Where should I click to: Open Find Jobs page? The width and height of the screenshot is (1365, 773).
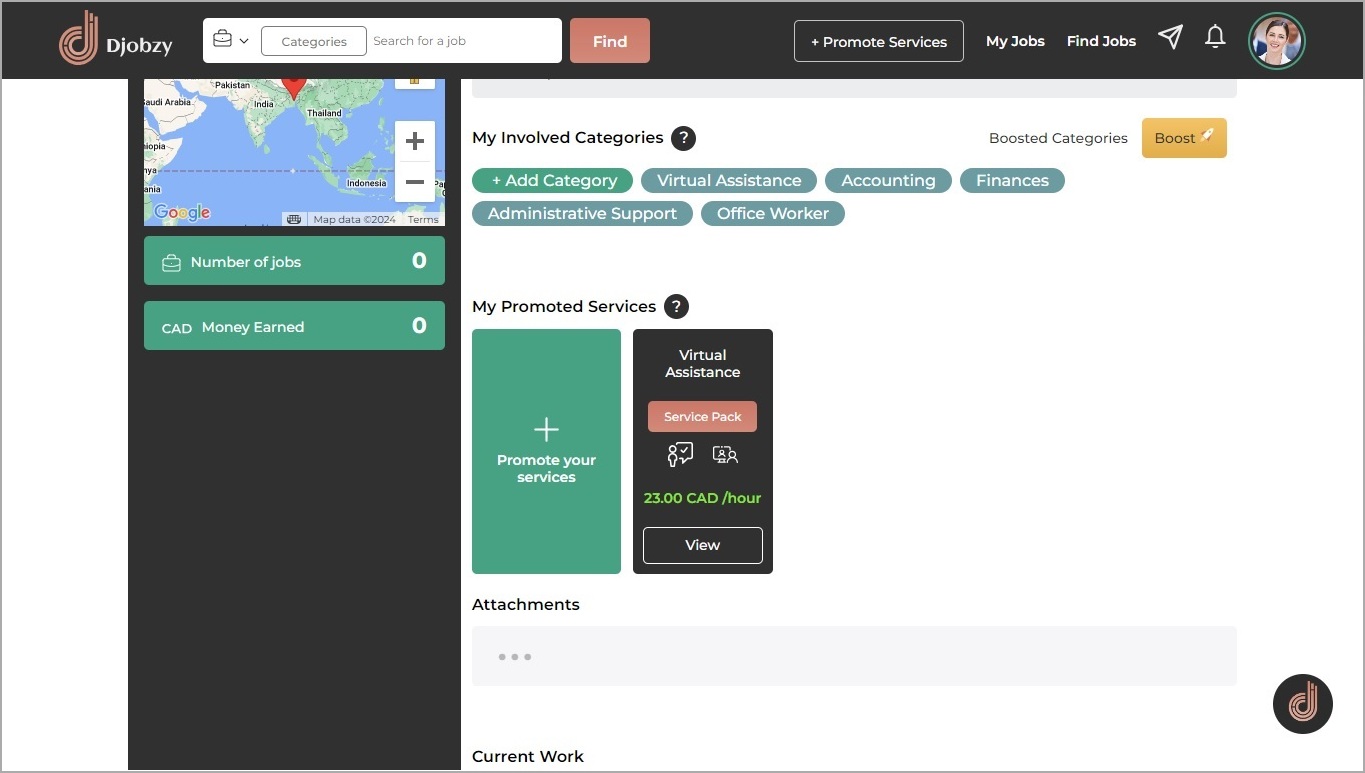click(x=1101, y=41)
